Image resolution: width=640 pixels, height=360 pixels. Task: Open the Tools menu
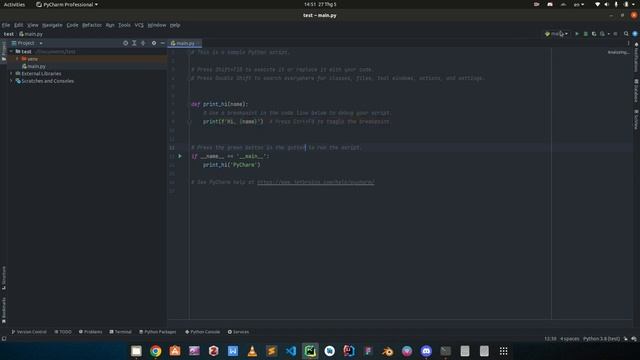click(x=124, y=25)
